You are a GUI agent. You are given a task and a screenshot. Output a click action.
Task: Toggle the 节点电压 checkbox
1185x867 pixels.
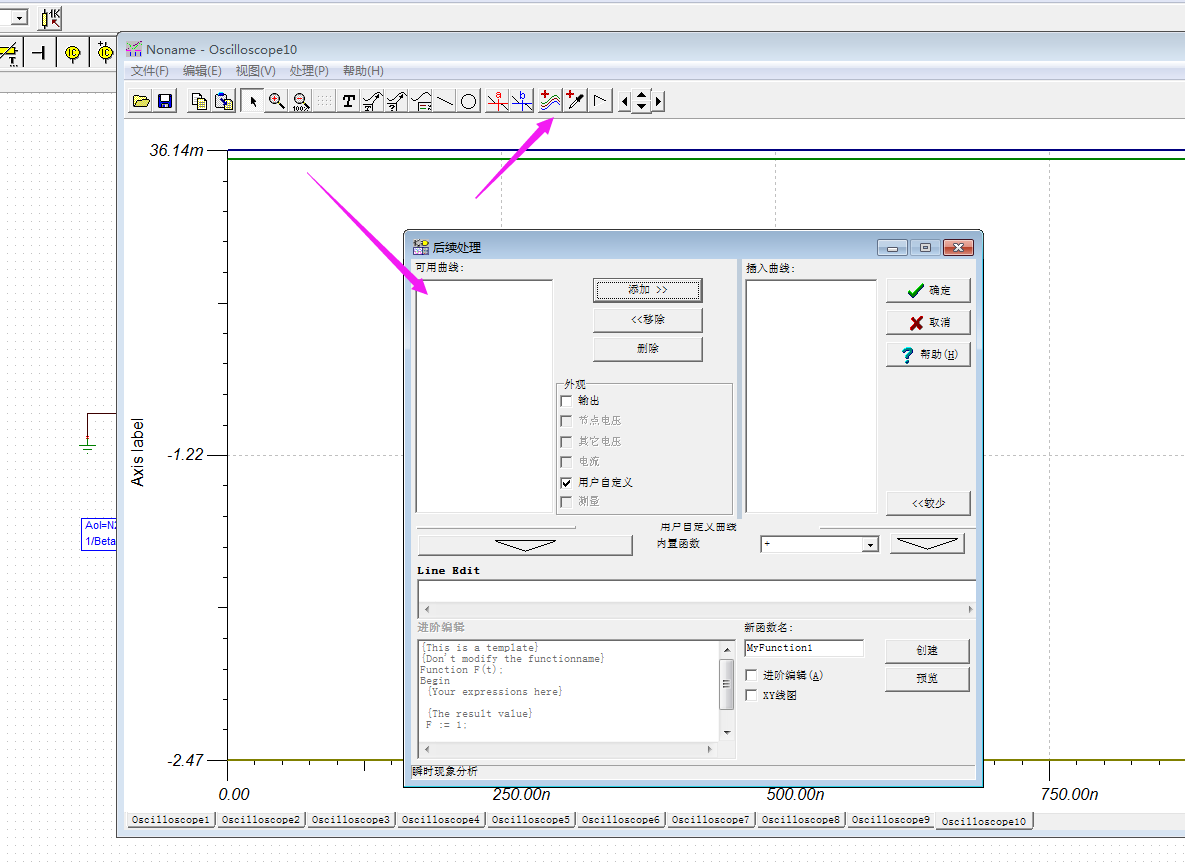(566, 421)
